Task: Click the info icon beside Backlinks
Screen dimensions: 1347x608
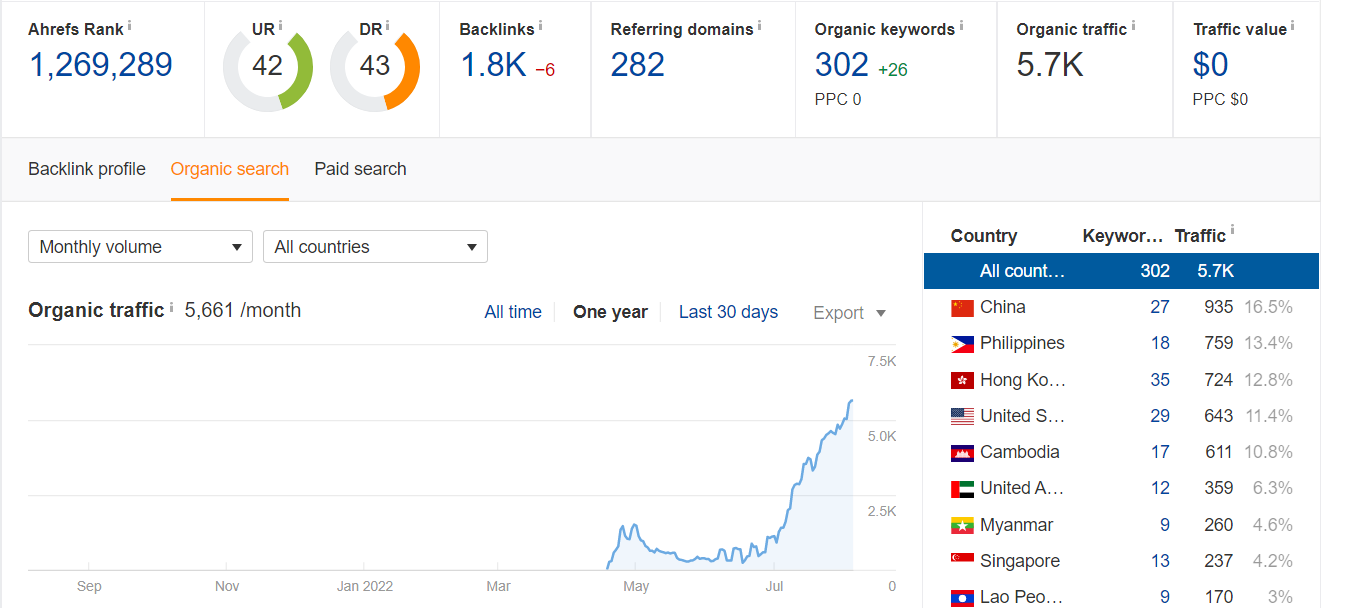Action: coord(541,24)
